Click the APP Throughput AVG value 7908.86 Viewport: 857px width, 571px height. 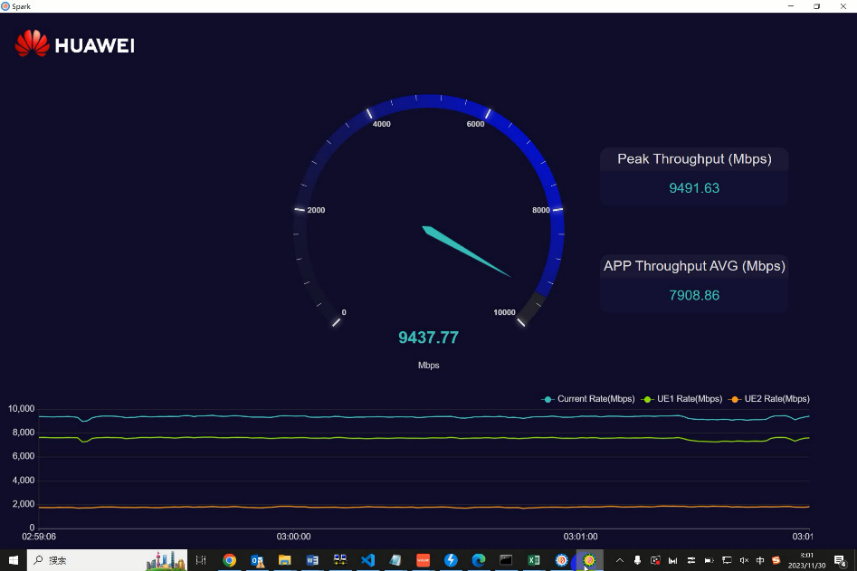point(694,295)
